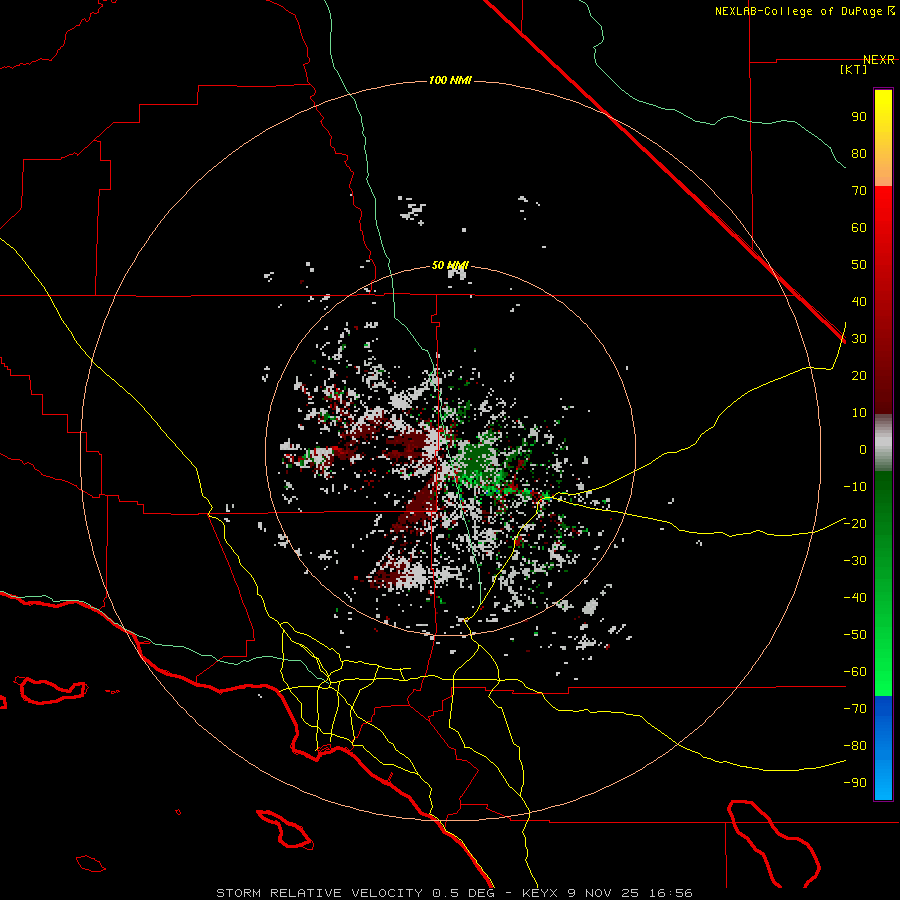Screen dimensions: 900x900
Task: Select the -50 value on velocity scale
Action: pyautogui.click(x=855, y=635)
